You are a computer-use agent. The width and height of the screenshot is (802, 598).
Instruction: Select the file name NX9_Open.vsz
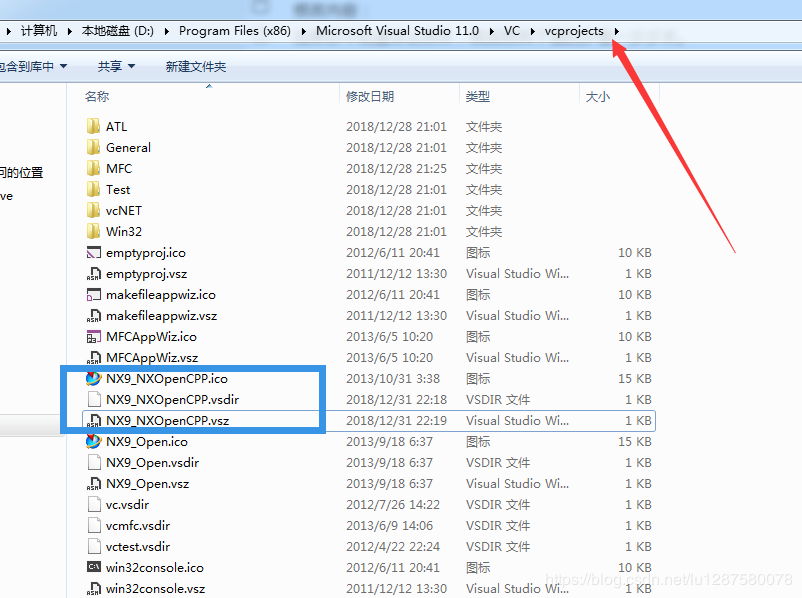[147, 483]
